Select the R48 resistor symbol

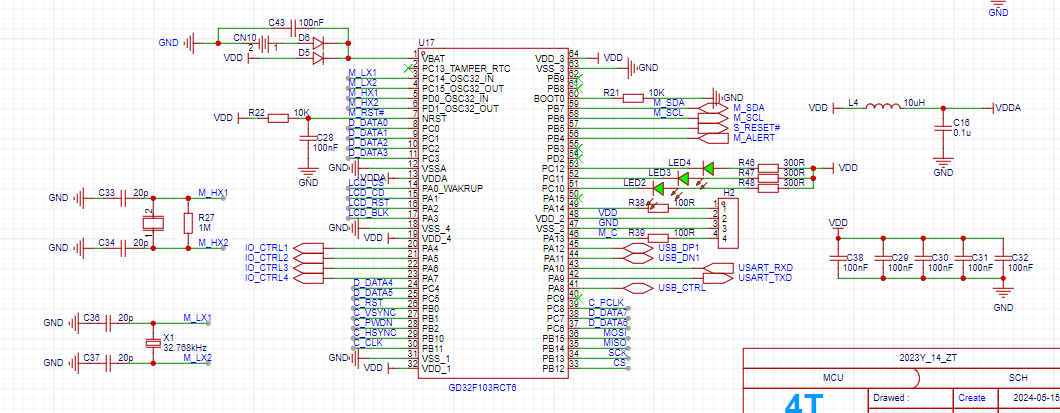[769, 189]
